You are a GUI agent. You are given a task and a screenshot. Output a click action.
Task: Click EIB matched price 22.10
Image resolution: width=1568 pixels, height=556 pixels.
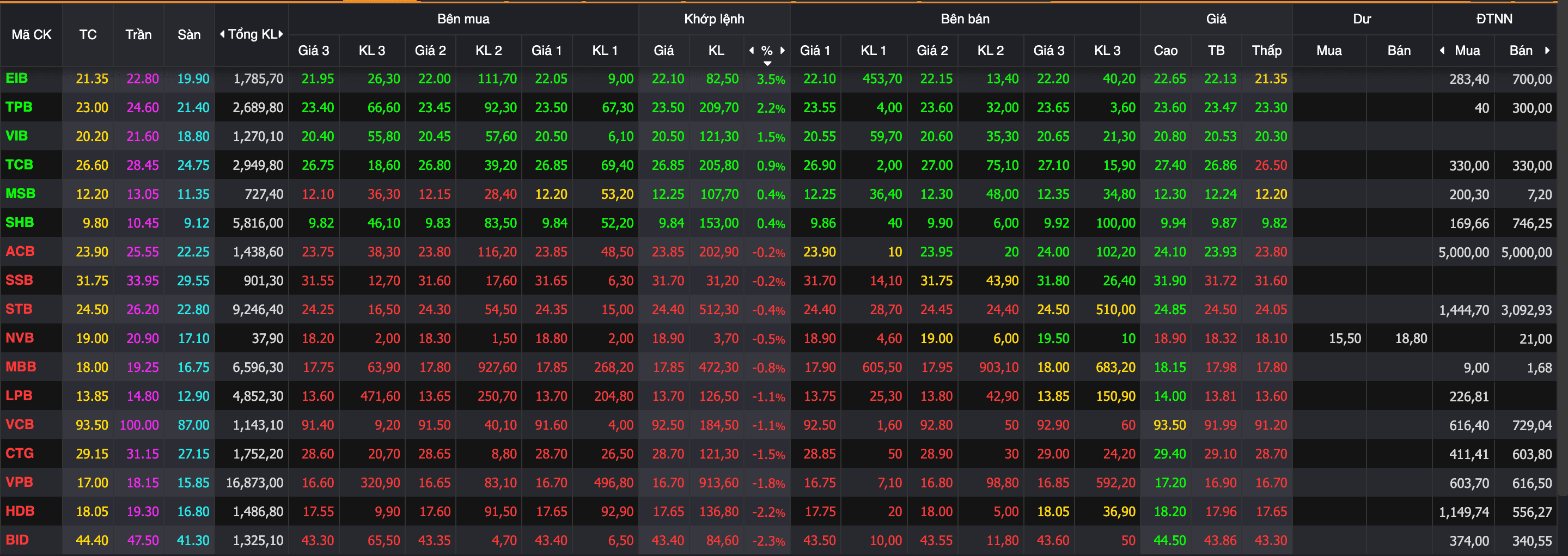coord(668,79)
